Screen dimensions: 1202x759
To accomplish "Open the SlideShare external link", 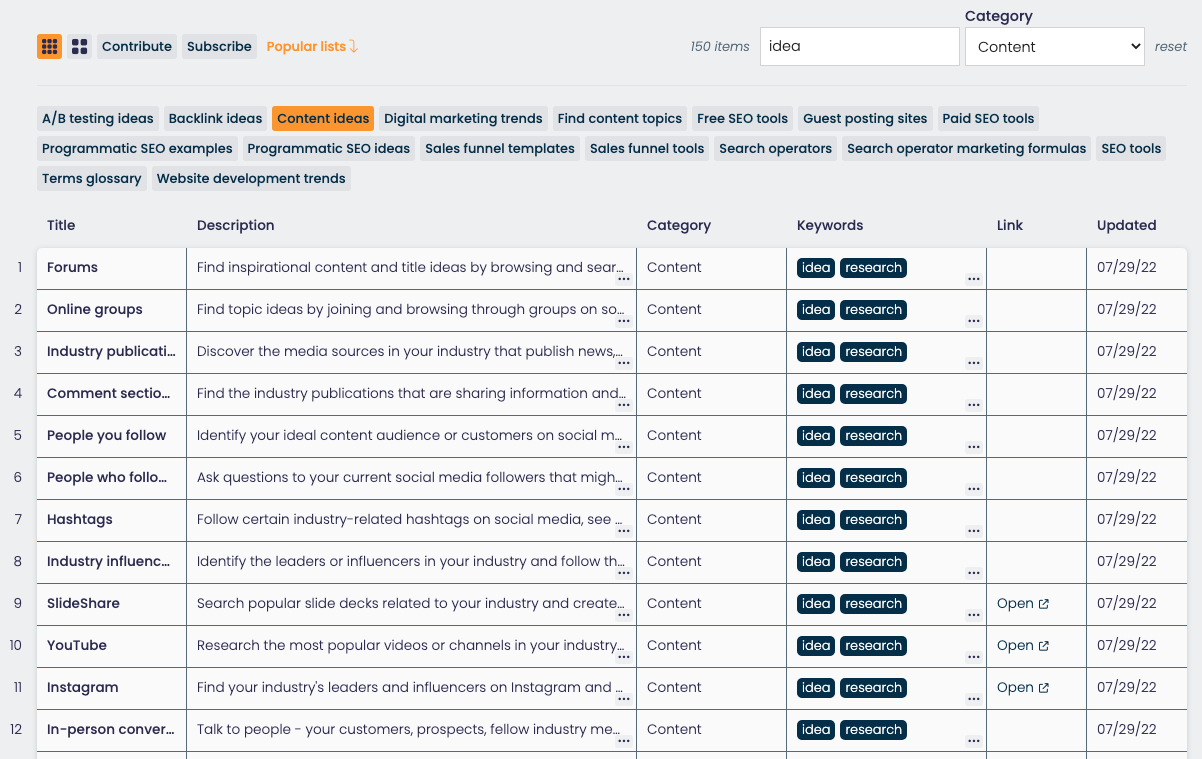I will [x=1023, y=603].
